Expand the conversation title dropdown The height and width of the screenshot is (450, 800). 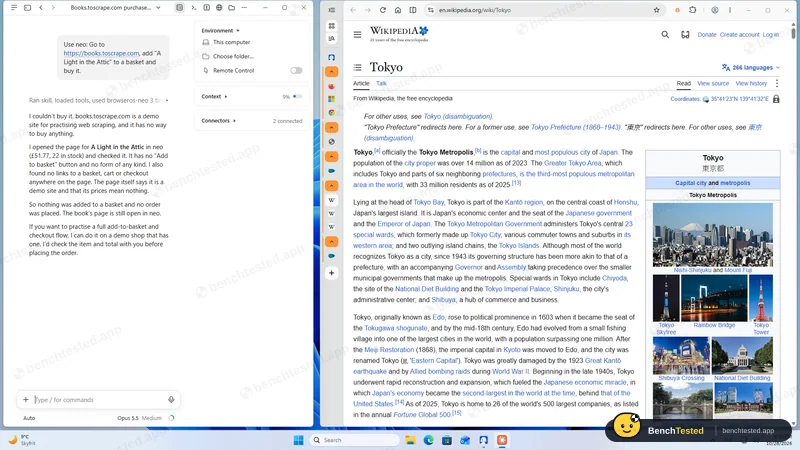point(158,8)
